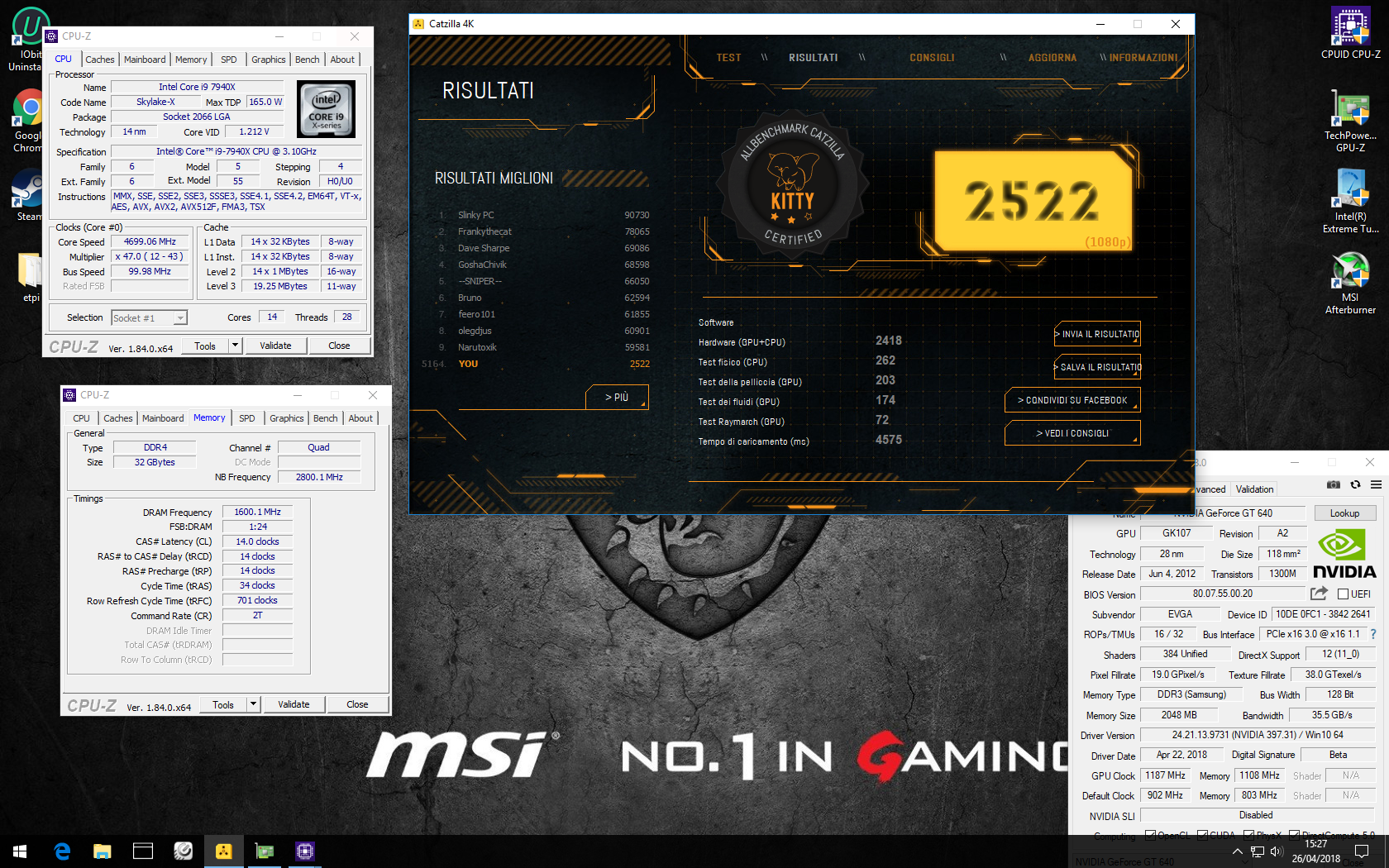Launch Microsoft Edge from taskbar
The image size is (1389, 868).
point(62,851)
